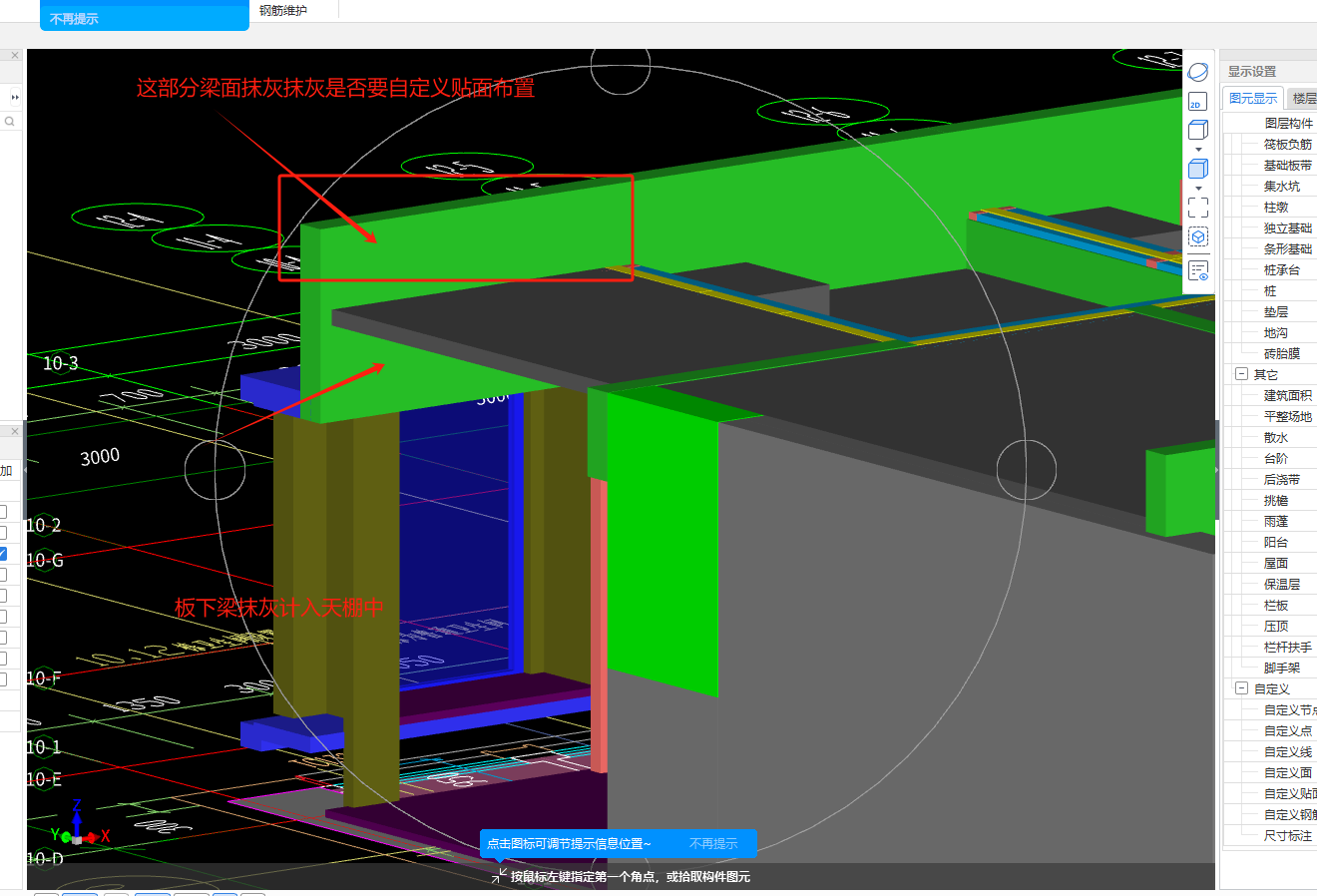Viewport: 1317px width, 896px height.
Task: Select 条形基础 in display list
Action: (x=1288, y=248)
